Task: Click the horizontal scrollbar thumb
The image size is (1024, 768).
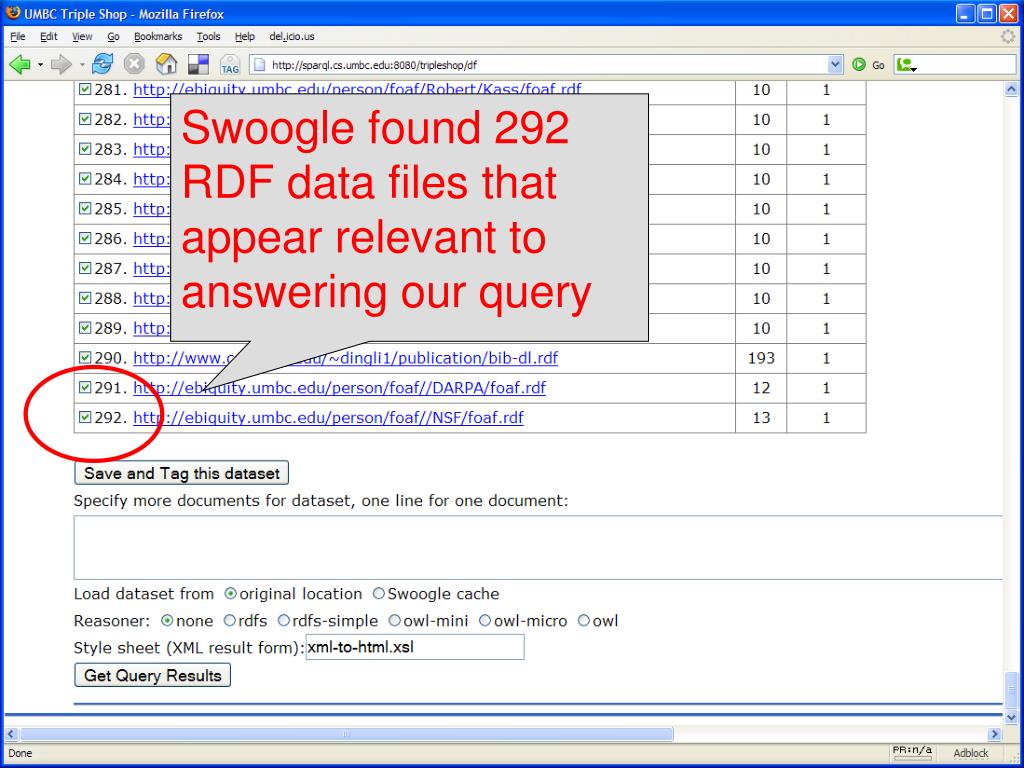Action: click(347, 734)
